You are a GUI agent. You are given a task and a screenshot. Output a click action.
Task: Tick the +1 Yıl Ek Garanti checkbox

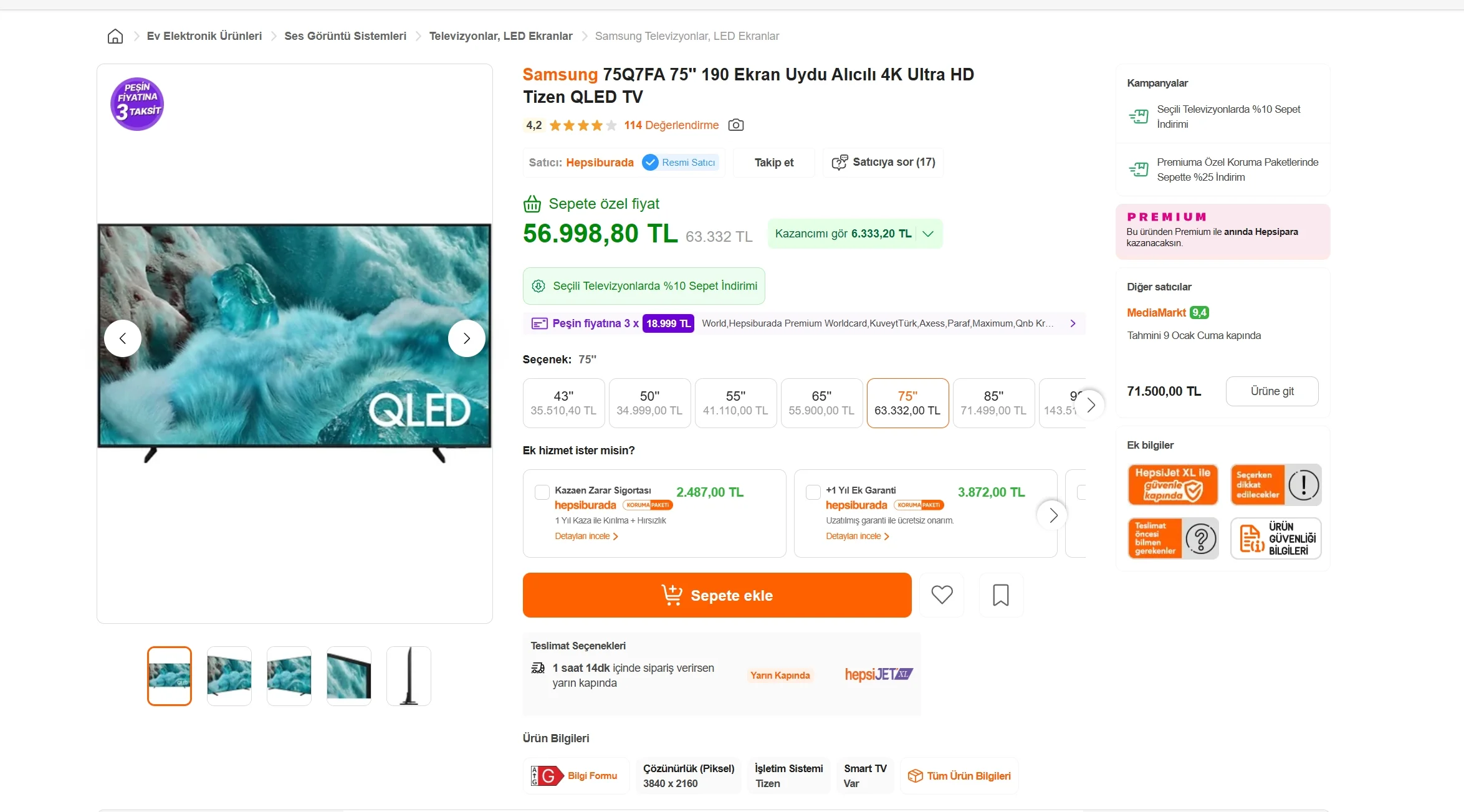(813, 492)
